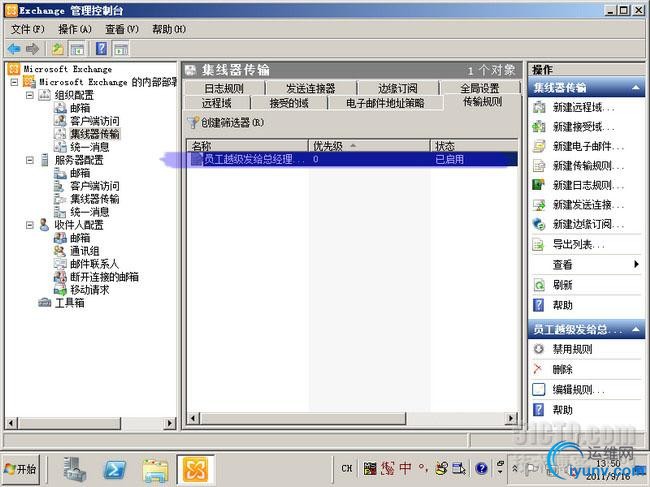This screenshot has width=650, height=487.
Task: Switch to the 日志规则 tab
Action: coord(224,88)
